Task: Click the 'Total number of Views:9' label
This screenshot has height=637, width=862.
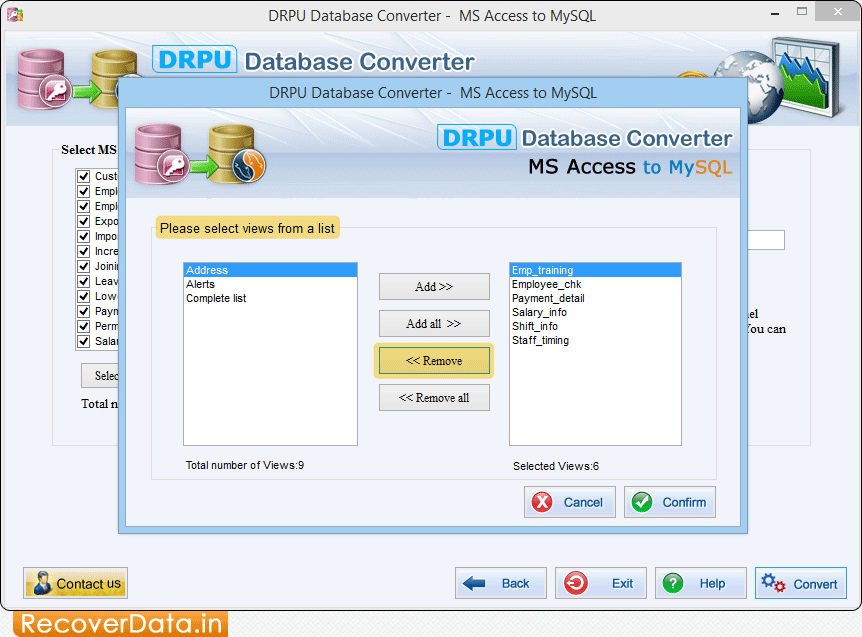Action: pyautogui.click(x=245, y=465)
